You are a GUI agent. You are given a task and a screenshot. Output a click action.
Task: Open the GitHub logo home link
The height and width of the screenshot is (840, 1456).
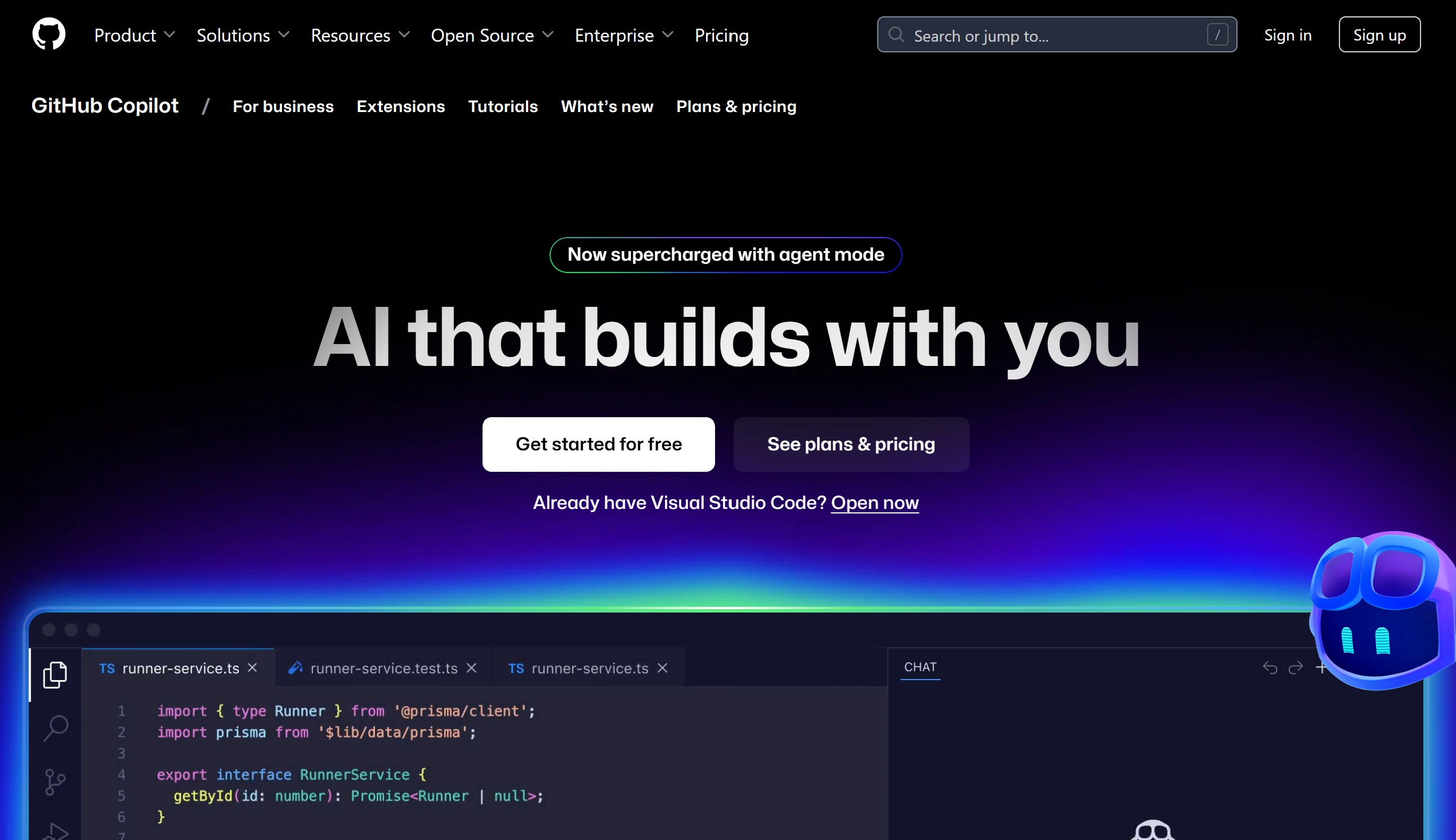point(48,34)
